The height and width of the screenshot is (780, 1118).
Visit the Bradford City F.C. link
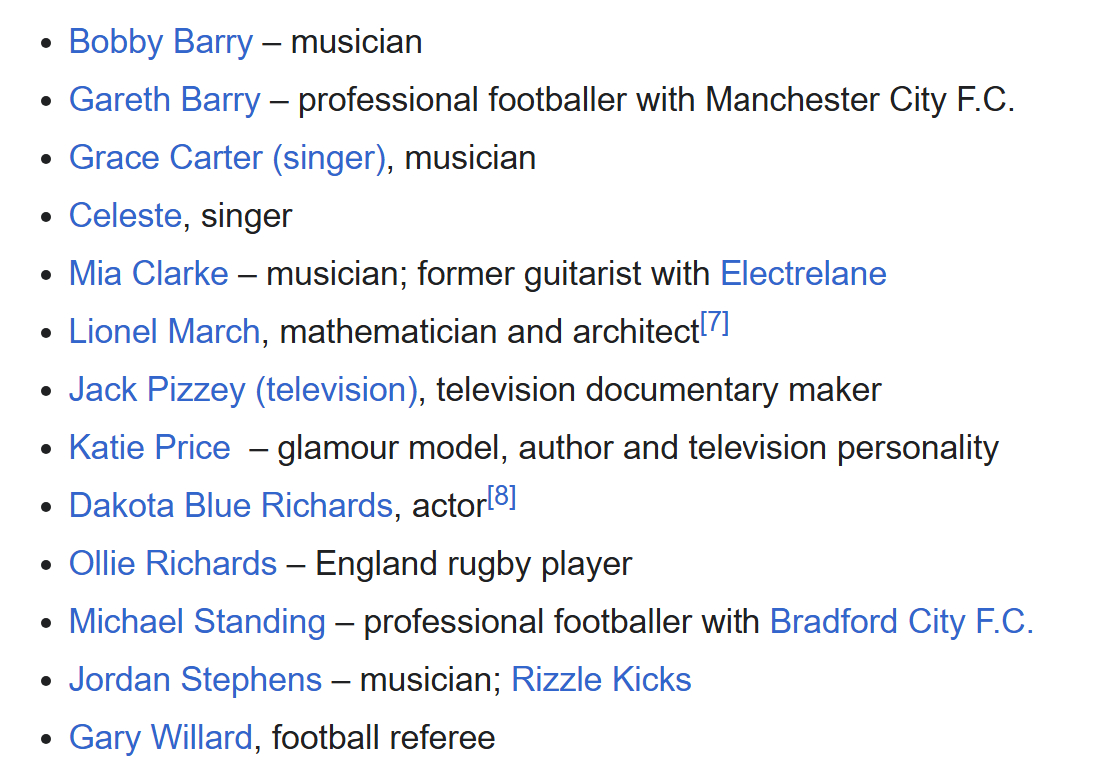[x=901, y=622]
